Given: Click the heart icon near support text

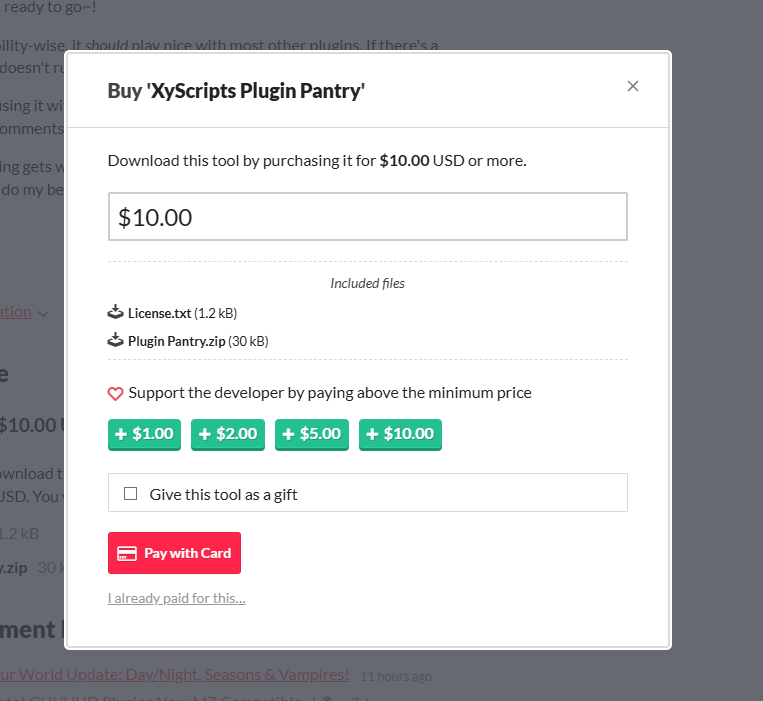Looking at the screenshot, I should (x=115, y=394).
